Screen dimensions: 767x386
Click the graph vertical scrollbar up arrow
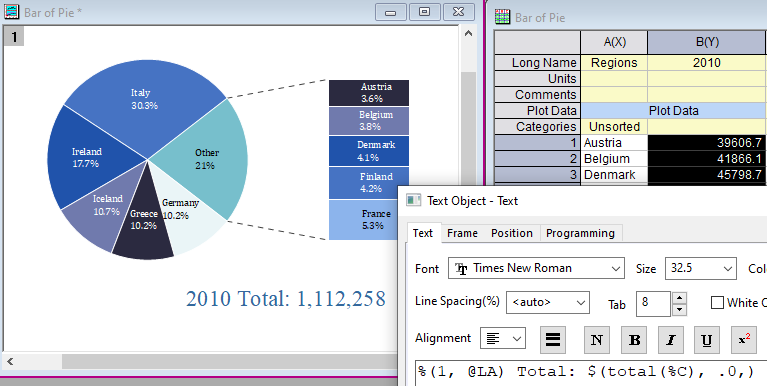click(468, 34)
